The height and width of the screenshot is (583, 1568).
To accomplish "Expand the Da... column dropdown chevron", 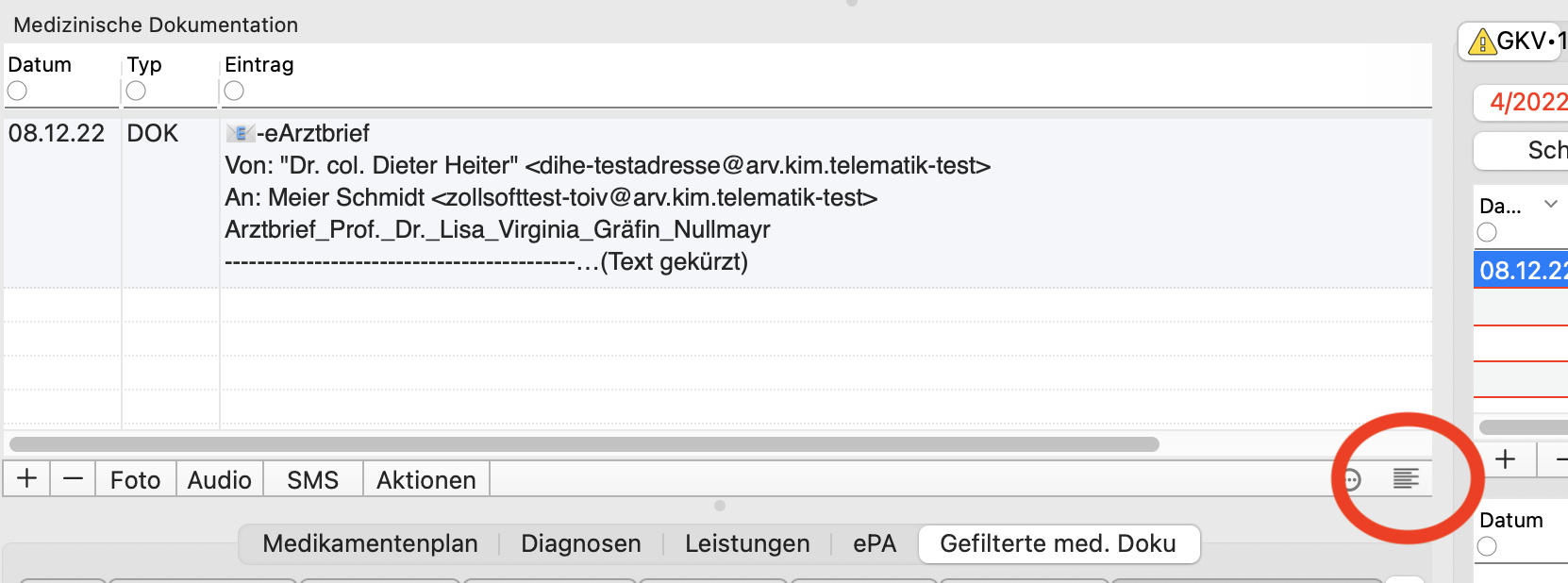I will coord(1550,204).
